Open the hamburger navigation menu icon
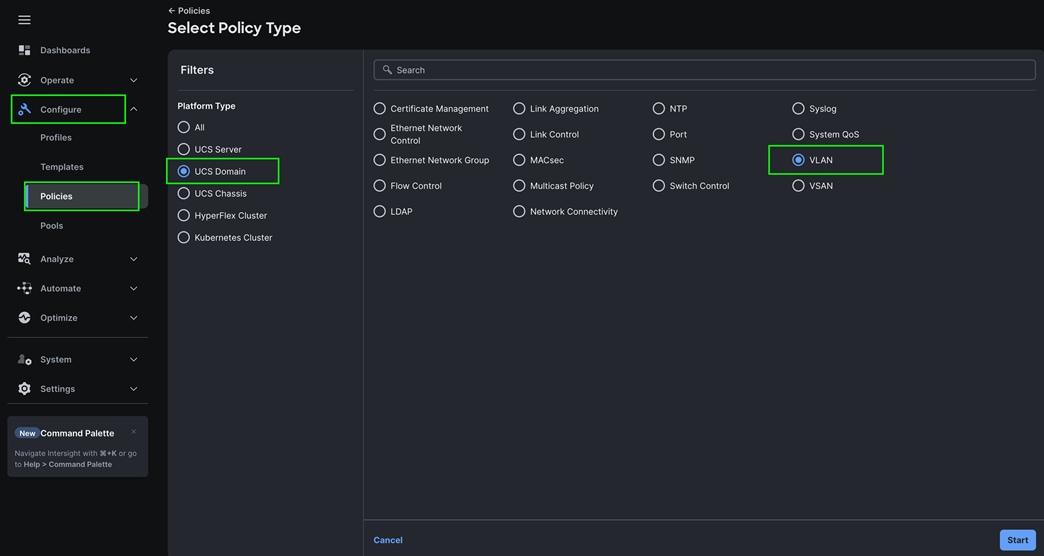This screenshot has height=556, width=1044. [x=25, y=20]
